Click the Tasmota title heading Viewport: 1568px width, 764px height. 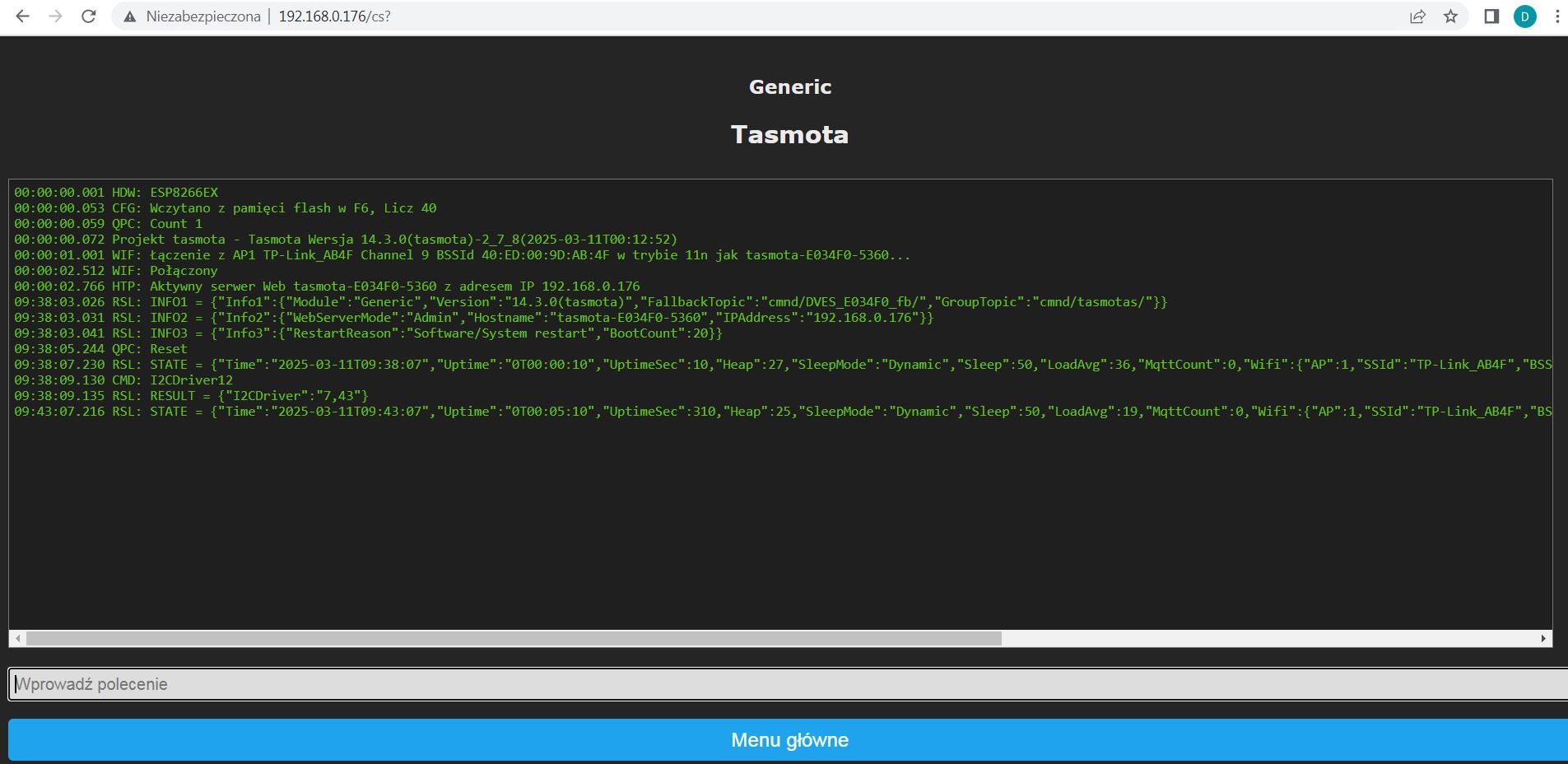click(789, 134)
